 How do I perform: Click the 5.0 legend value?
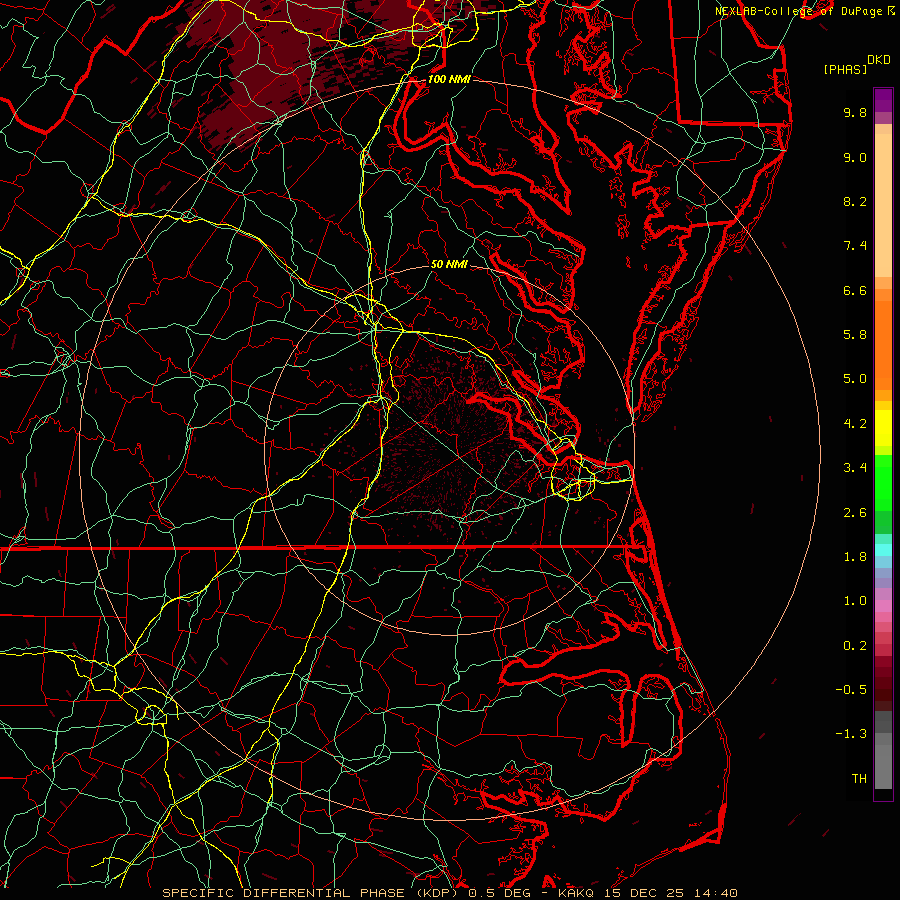tap(855, 379)
